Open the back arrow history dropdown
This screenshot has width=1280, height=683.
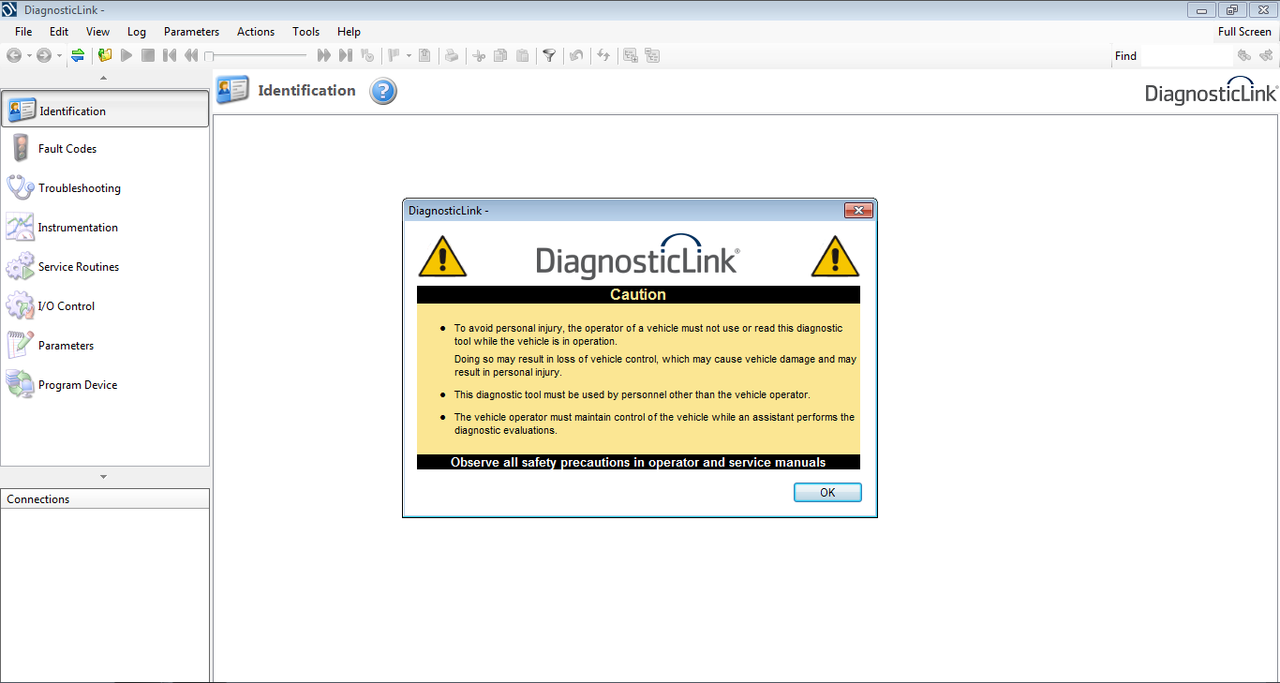click(x=29, y=56)
